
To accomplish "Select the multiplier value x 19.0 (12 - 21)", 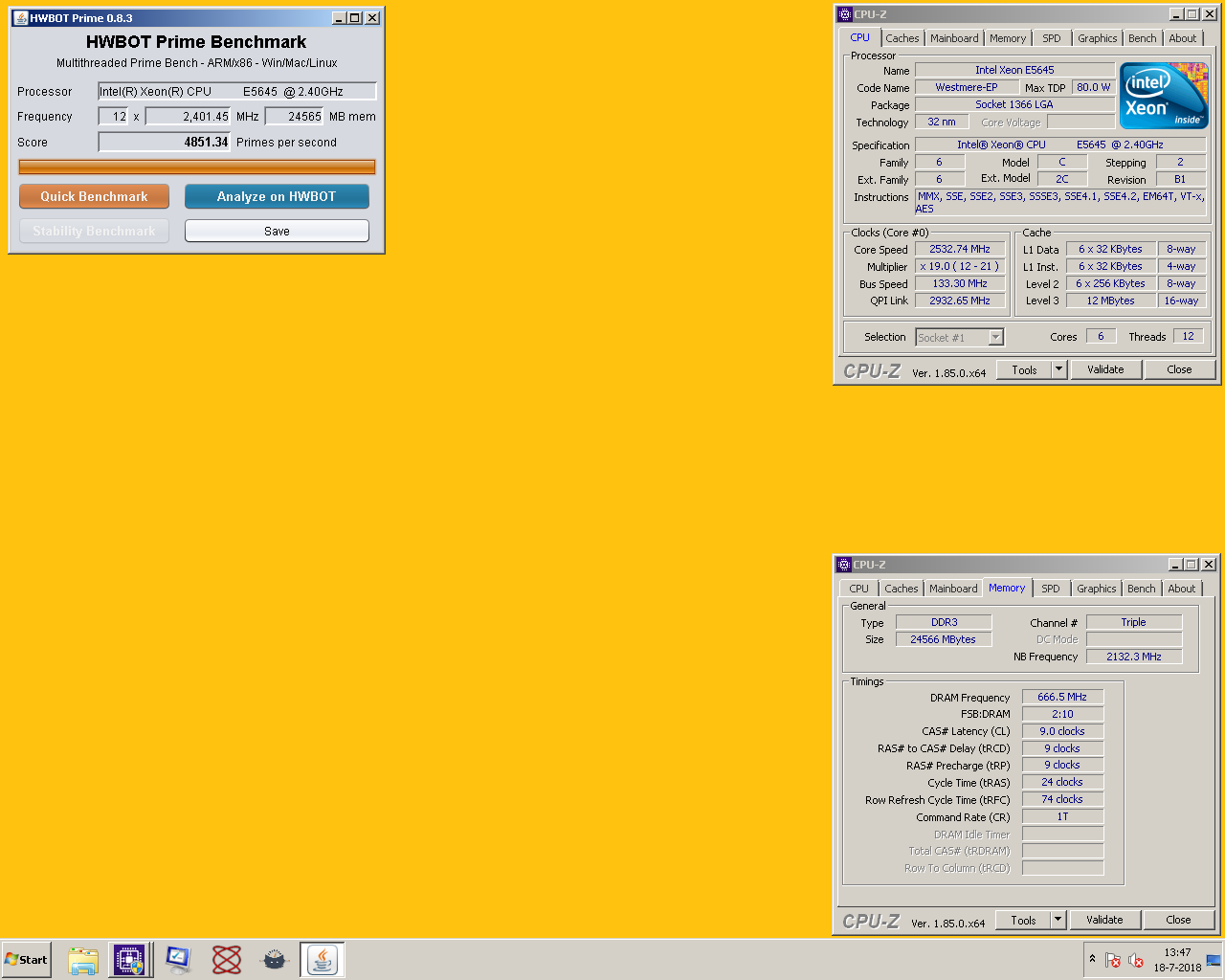I will [960, 266].
